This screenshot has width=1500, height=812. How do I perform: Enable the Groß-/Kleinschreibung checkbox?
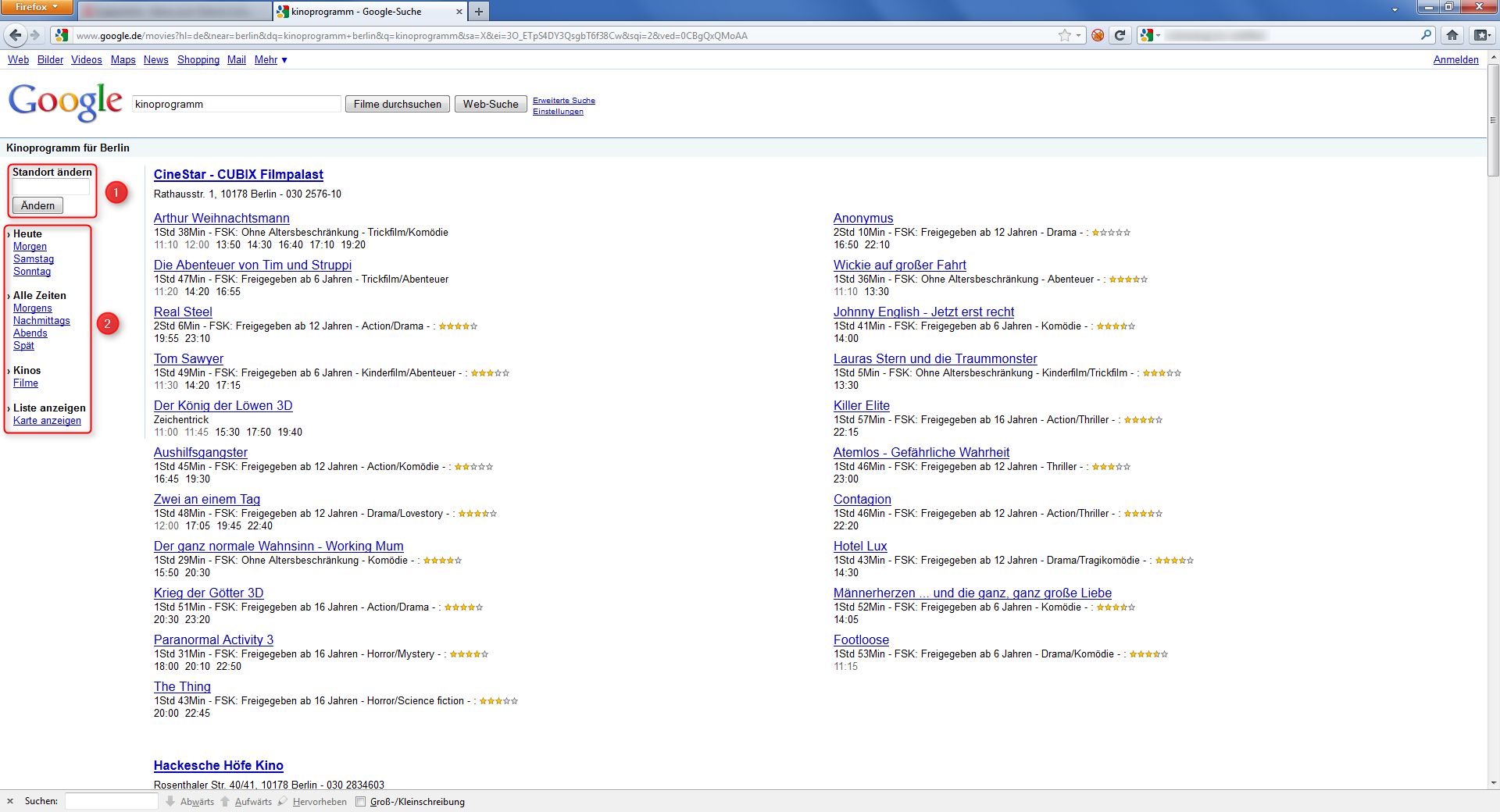coord(360,802)
